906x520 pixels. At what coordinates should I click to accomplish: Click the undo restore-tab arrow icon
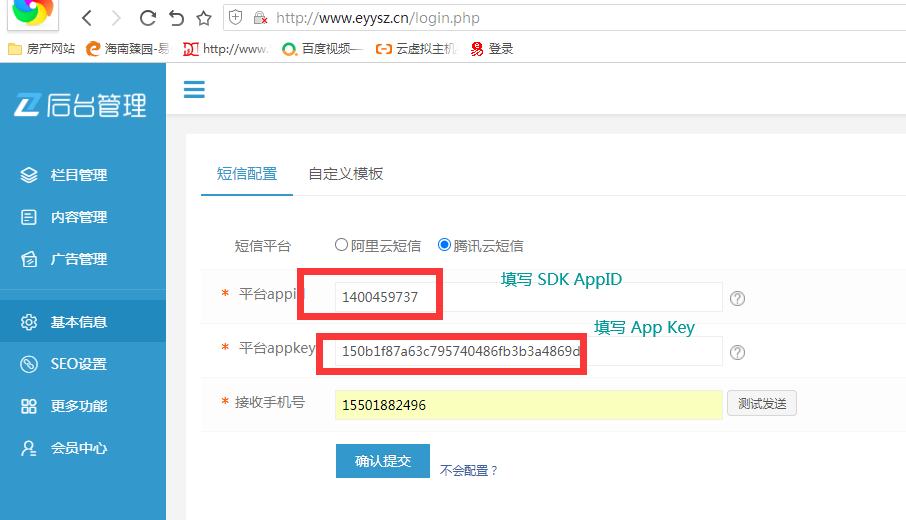(x=176, y=18)
